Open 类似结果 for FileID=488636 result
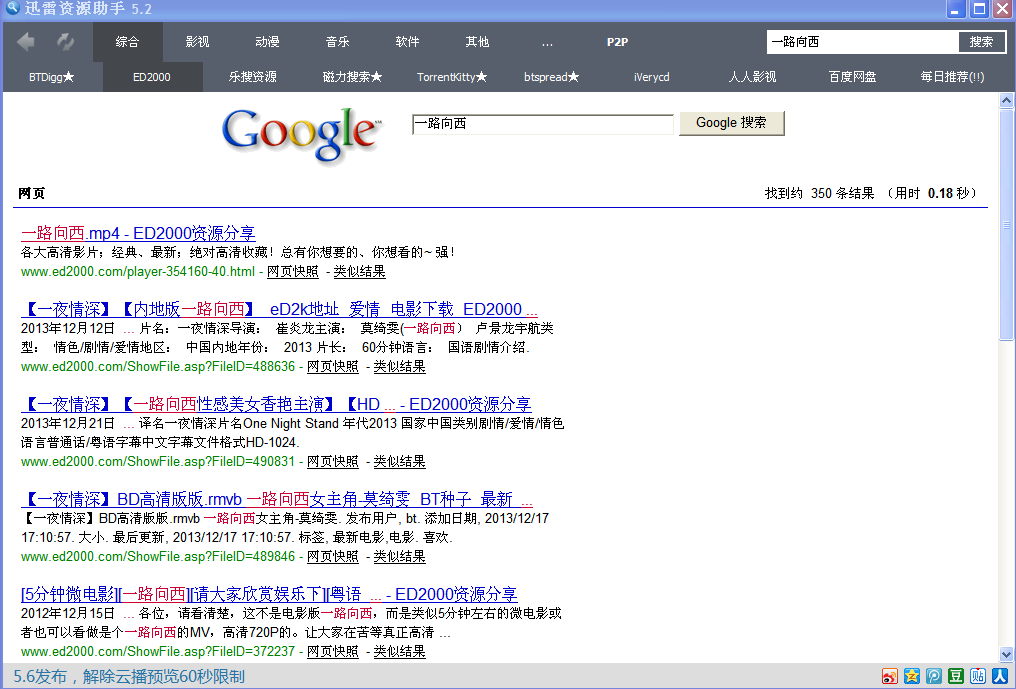The image size is (1016, 689). point(399,366)
